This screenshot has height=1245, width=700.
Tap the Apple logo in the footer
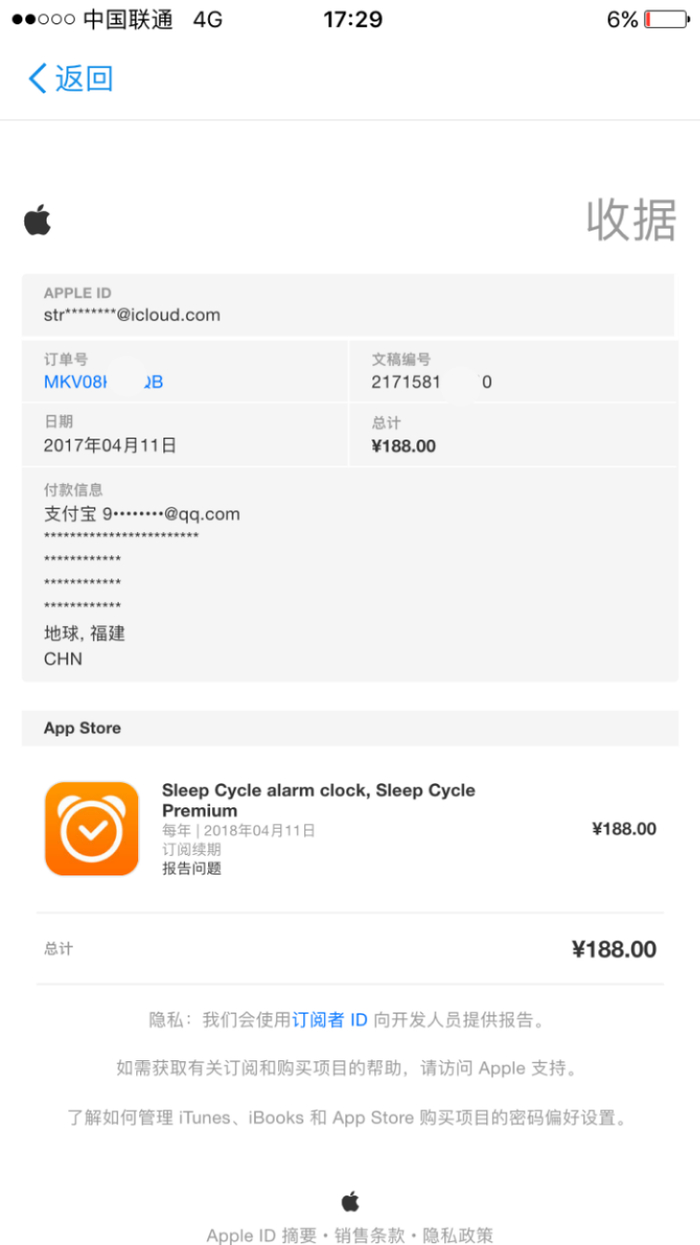[350, 1201]
